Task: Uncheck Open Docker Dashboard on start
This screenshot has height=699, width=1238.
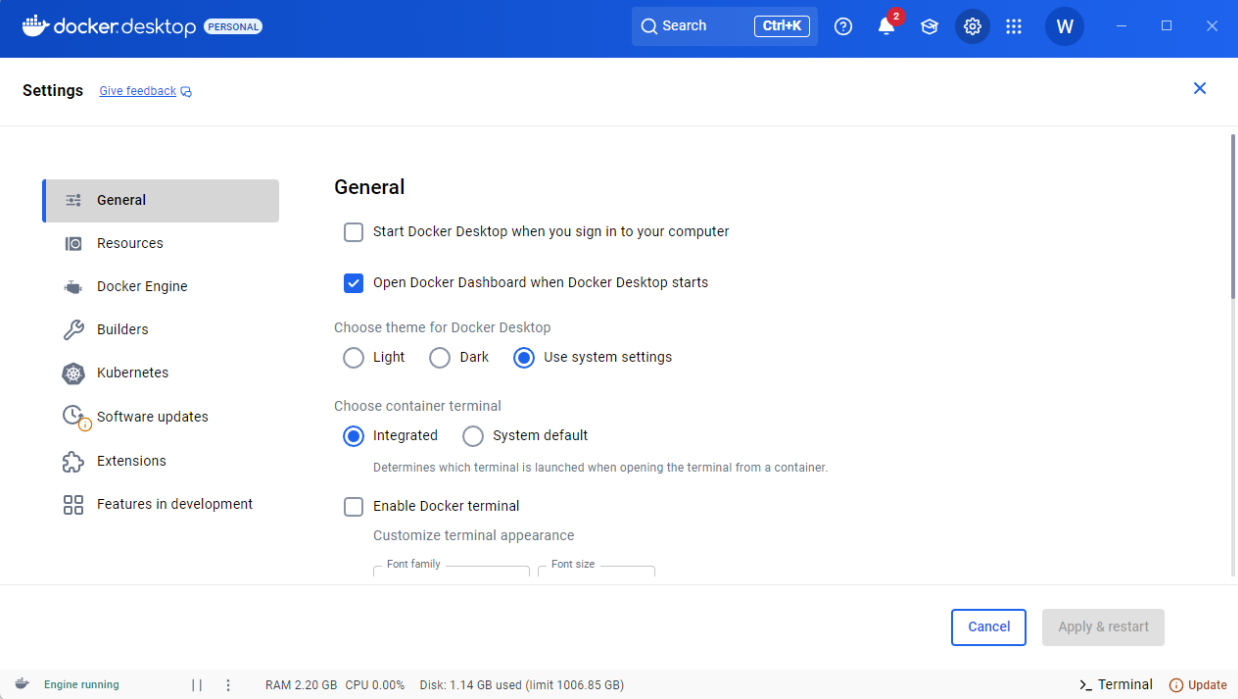Action: pyautogui.click(x=353, y=283)
